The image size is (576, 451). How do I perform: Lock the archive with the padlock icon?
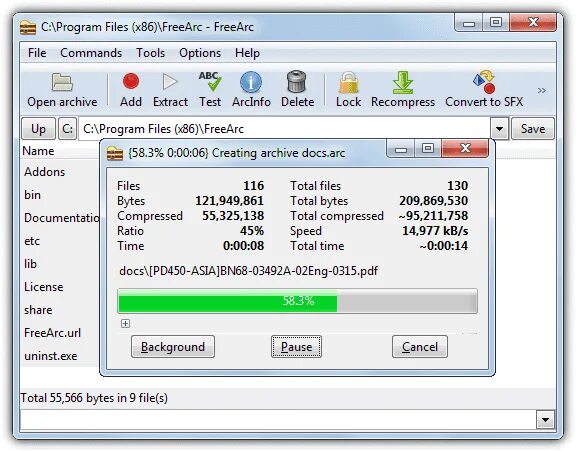click(348, 82)
